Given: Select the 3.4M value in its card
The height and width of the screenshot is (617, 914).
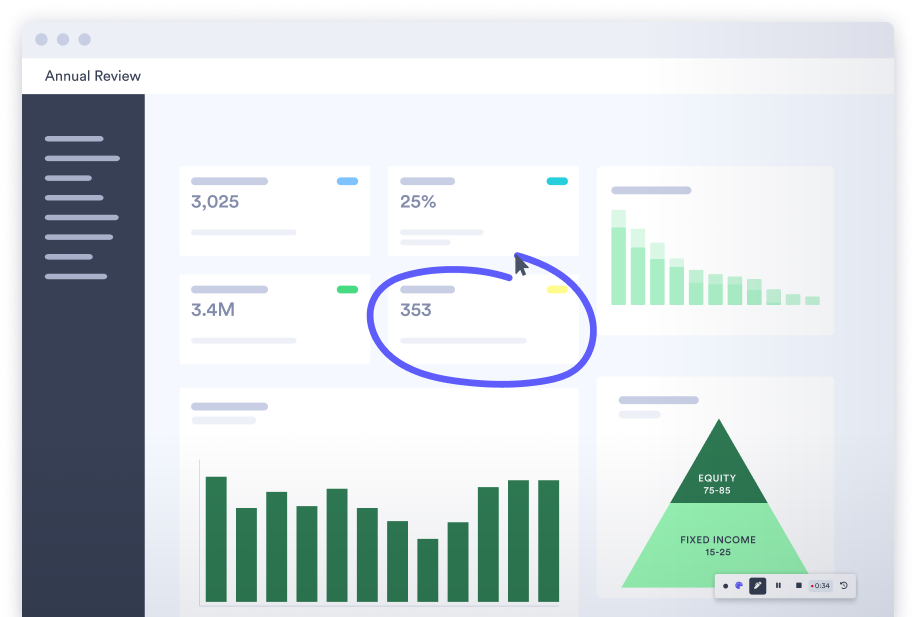Looking at the screenshot, I should [213, 310].
